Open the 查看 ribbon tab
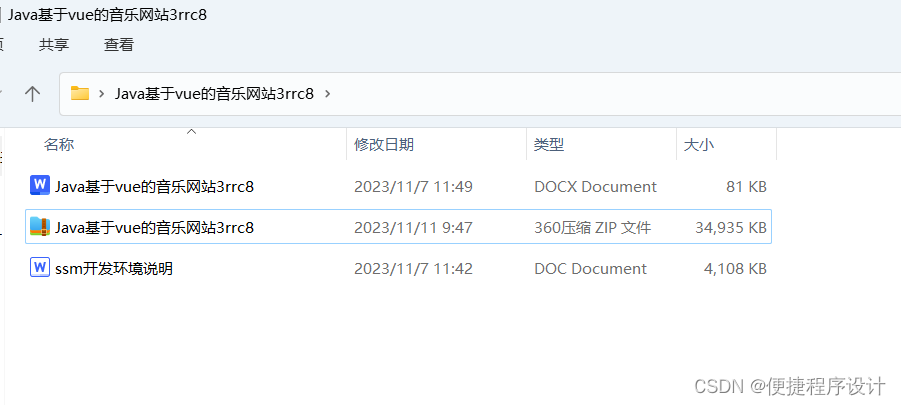Viewport: 901px width, 405px height. [x=119, y=45]
